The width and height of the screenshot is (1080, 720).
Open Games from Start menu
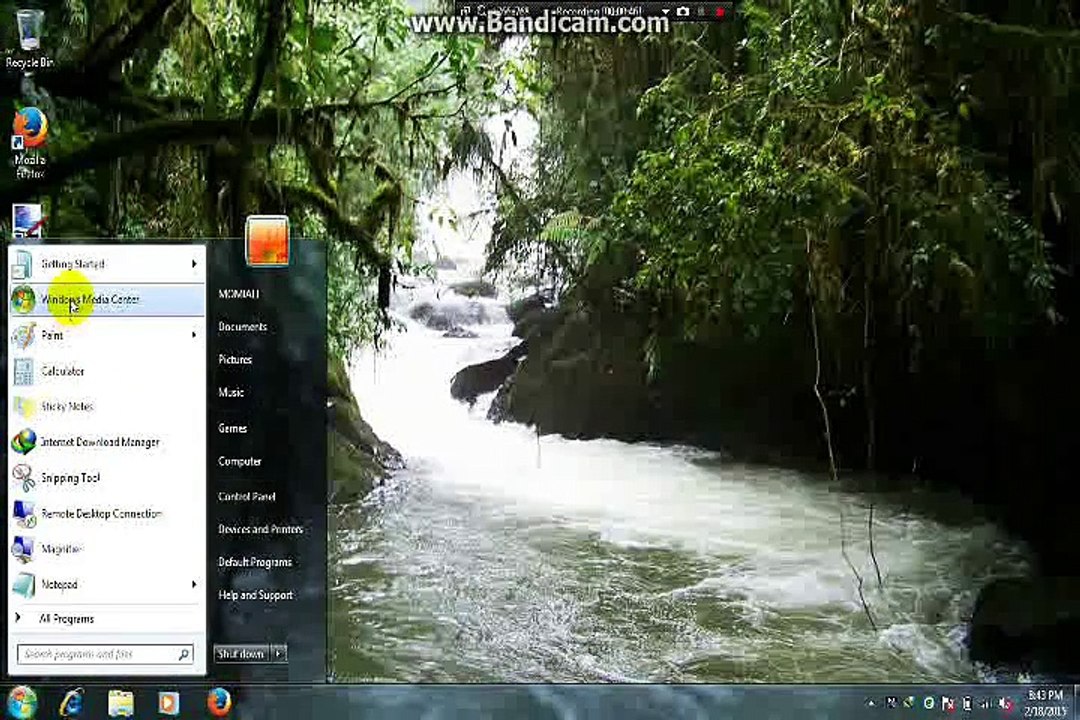pos(232,429)
